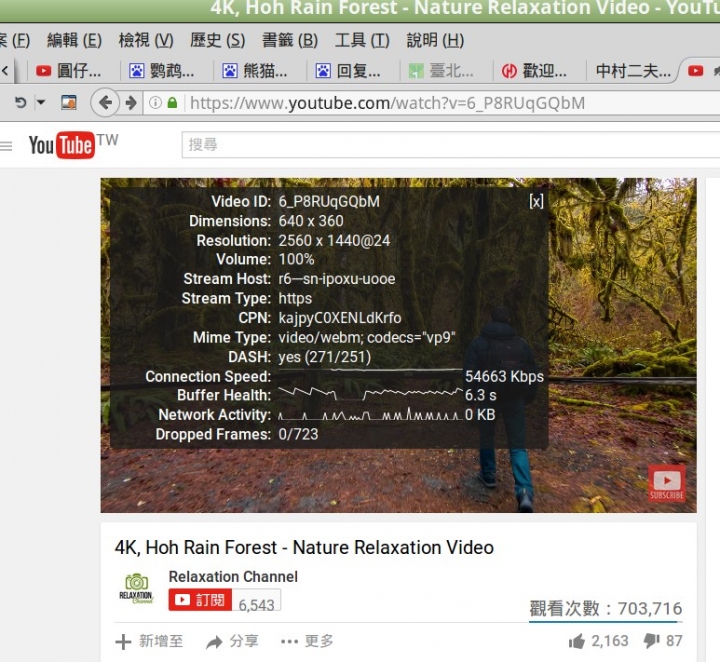Viewport: 720px width, 662px height.
Task: Open the 檢視 (V) menu
Action: coord(146,40)
